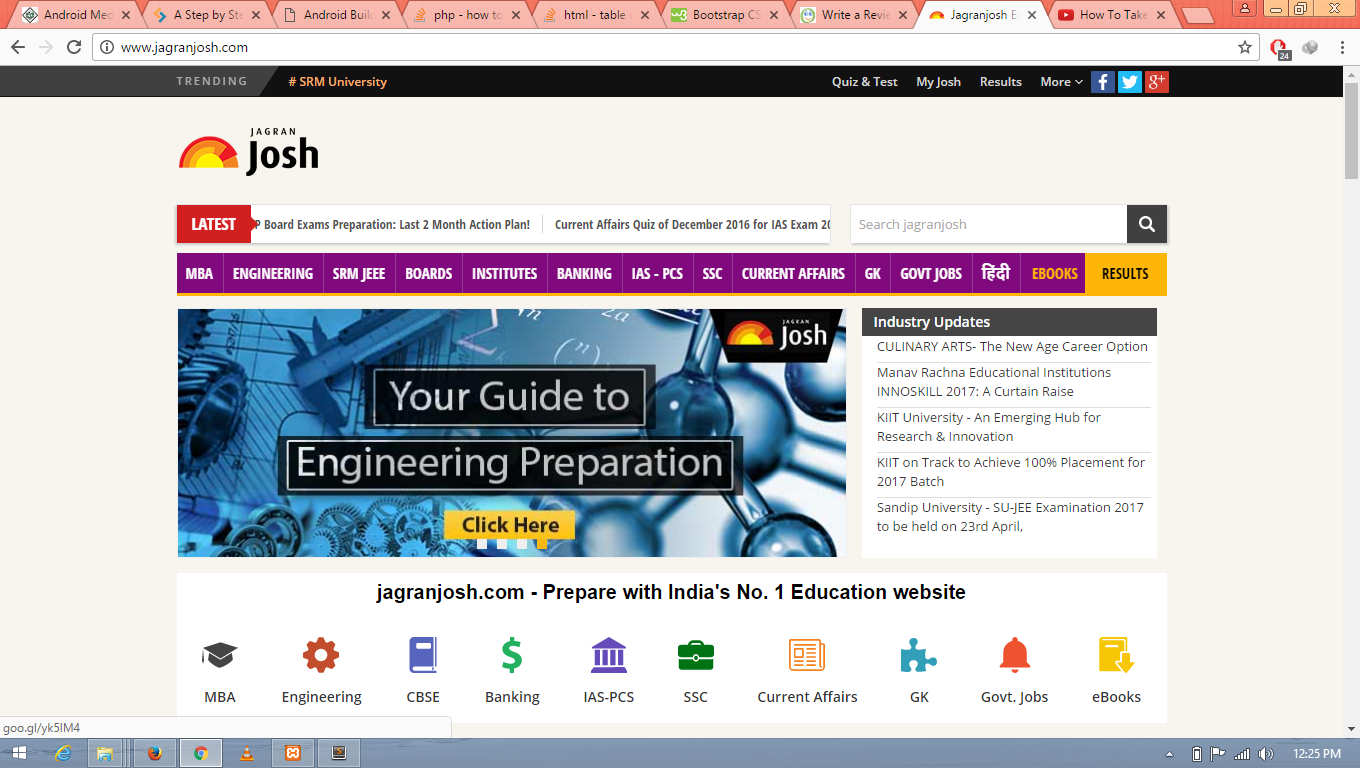Viewport: 1360px width, 768px height.
Task: Launch Internet Explorer from the taskbar
Action: 63,753
